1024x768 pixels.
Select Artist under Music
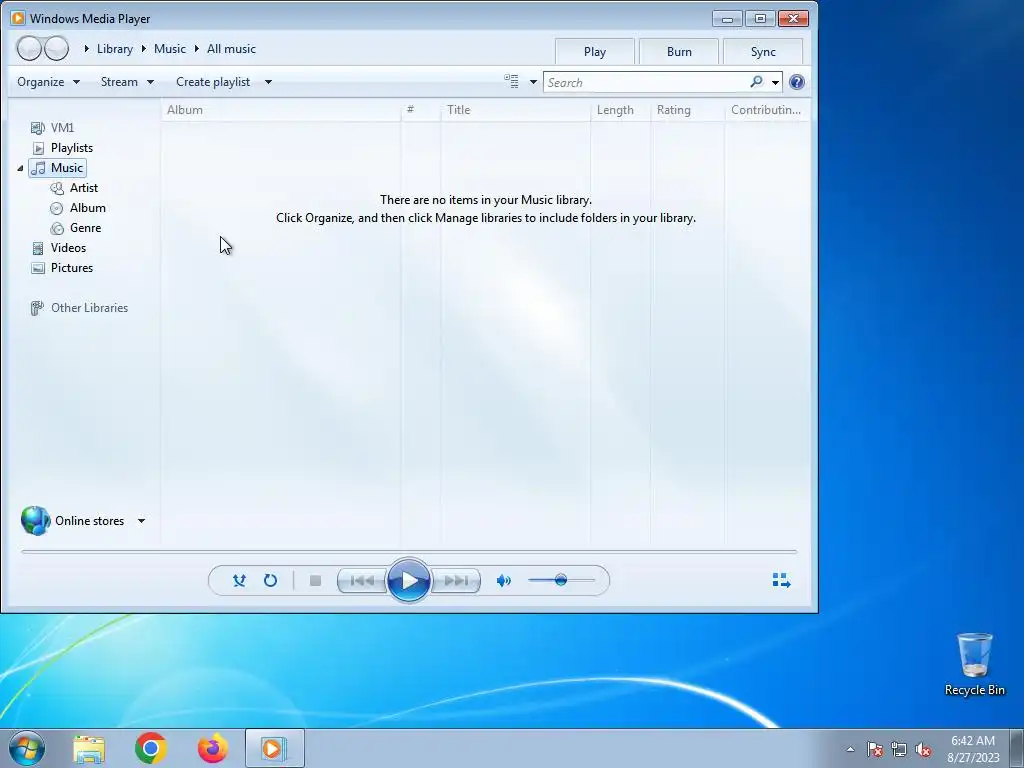74,188
